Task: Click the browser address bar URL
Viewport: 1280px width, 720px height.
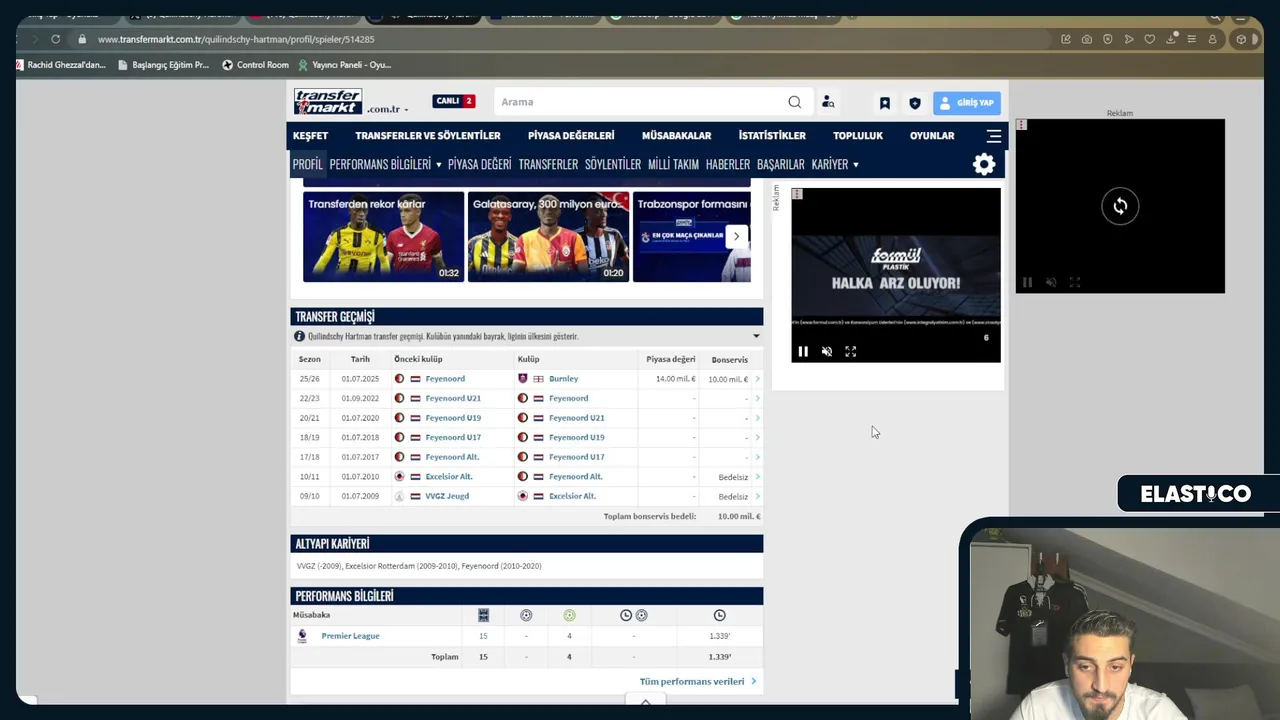Action: pyautogui.click(x=236, y=39)
